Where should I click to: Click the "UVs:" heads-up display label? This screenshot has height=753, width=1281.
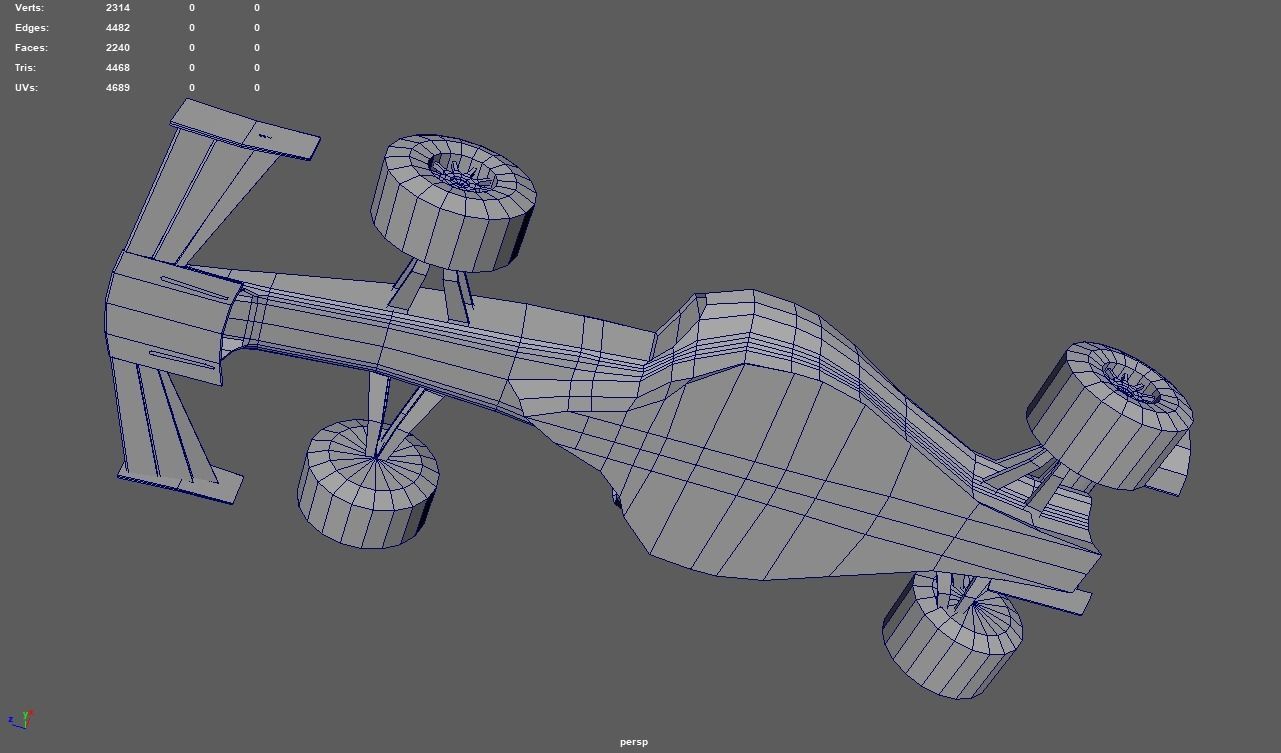[27, 88]
